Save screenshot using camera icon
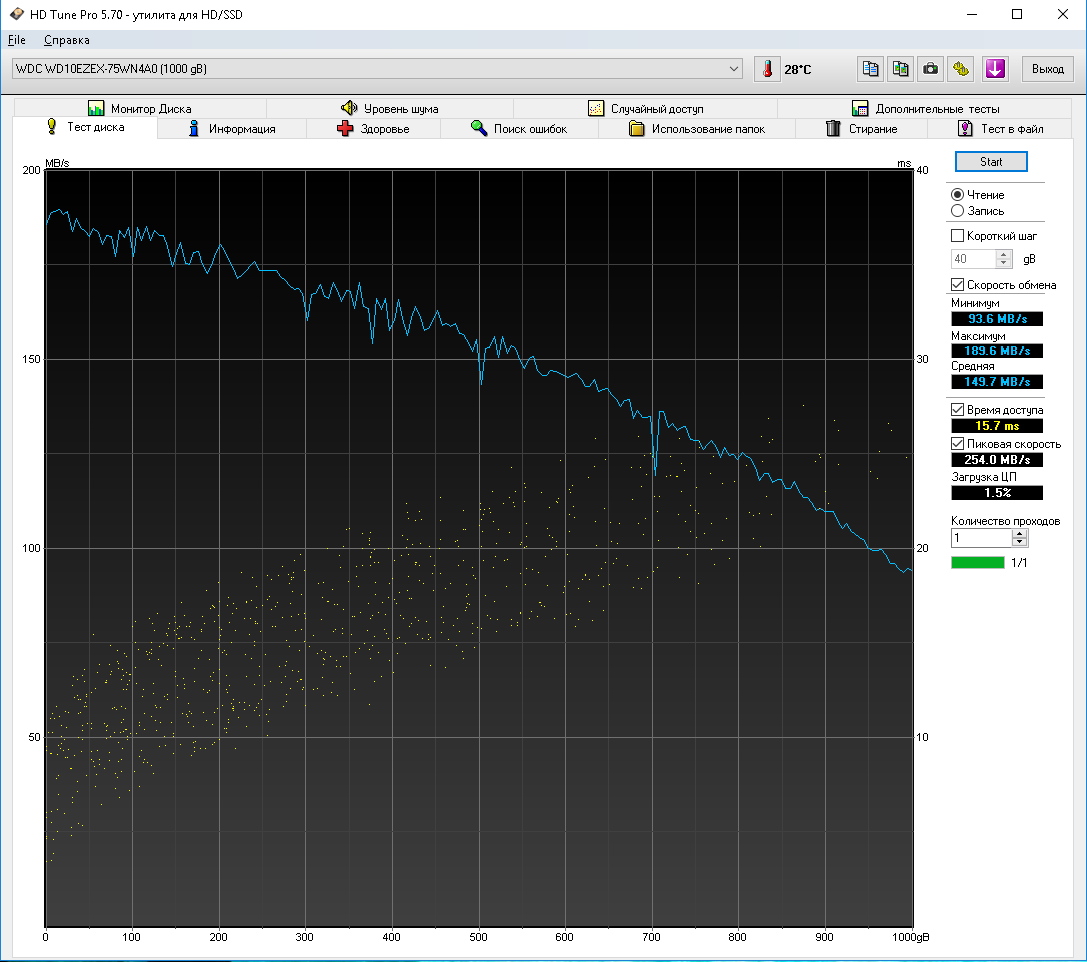Viewport: 1087px width, 962px height. click(930, 69)
